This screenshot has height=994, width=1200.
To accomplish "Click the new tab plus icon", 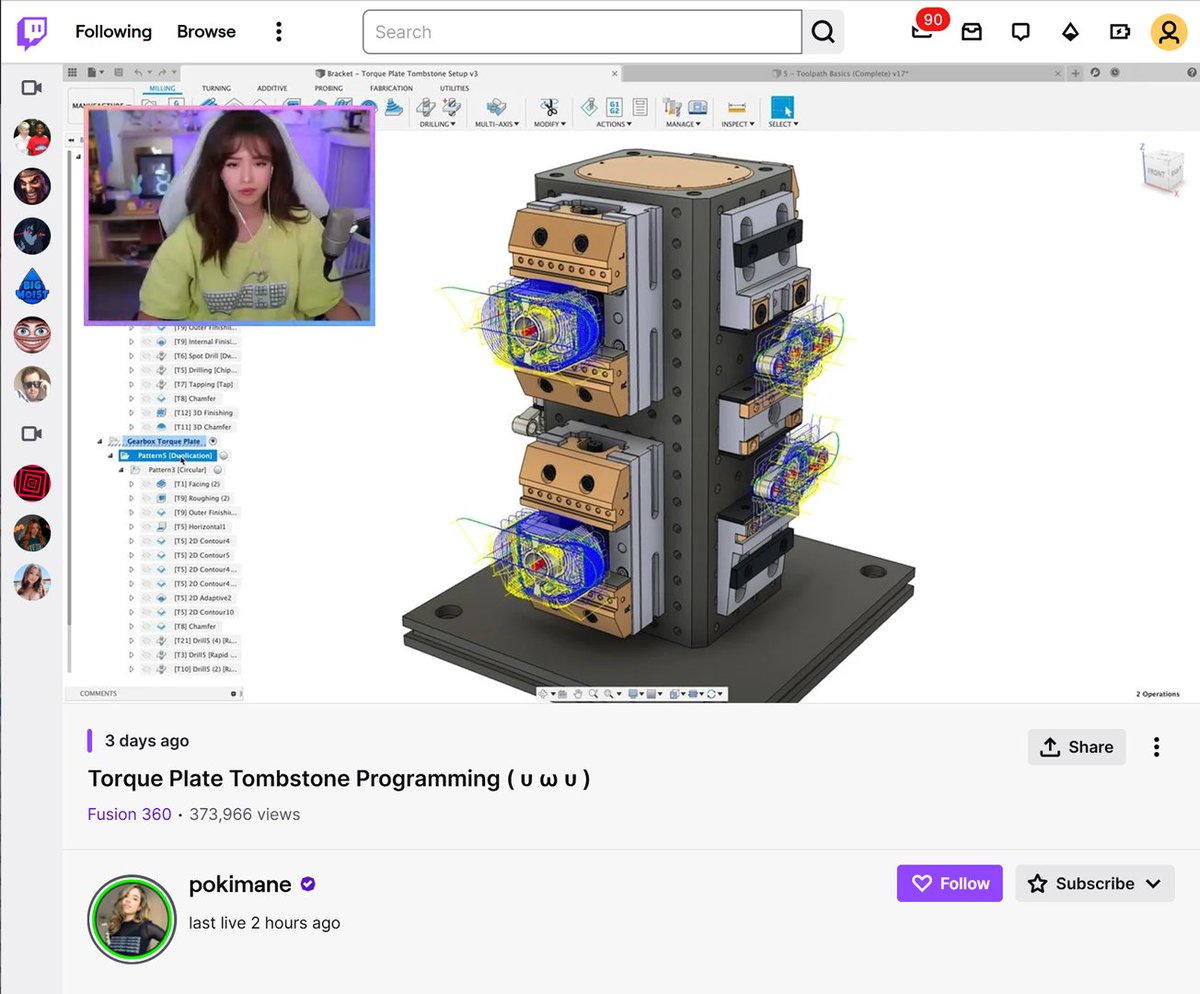I will tap(1076, 73).
